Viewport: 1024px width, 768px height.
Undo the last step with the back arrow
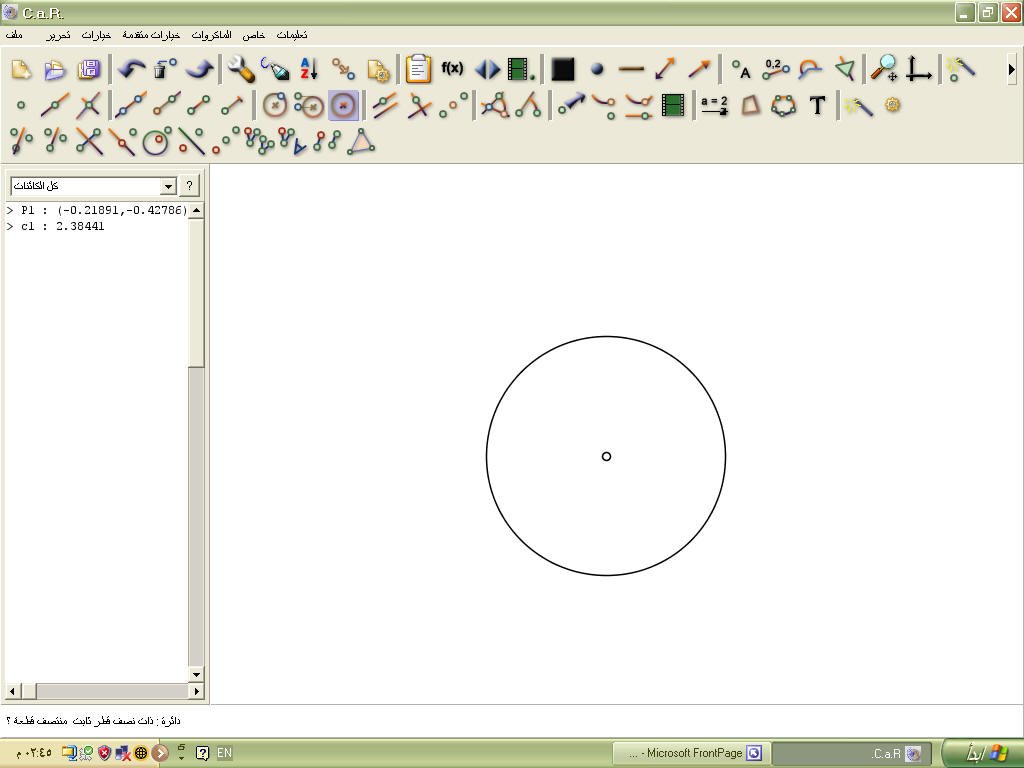pos(132,69)
